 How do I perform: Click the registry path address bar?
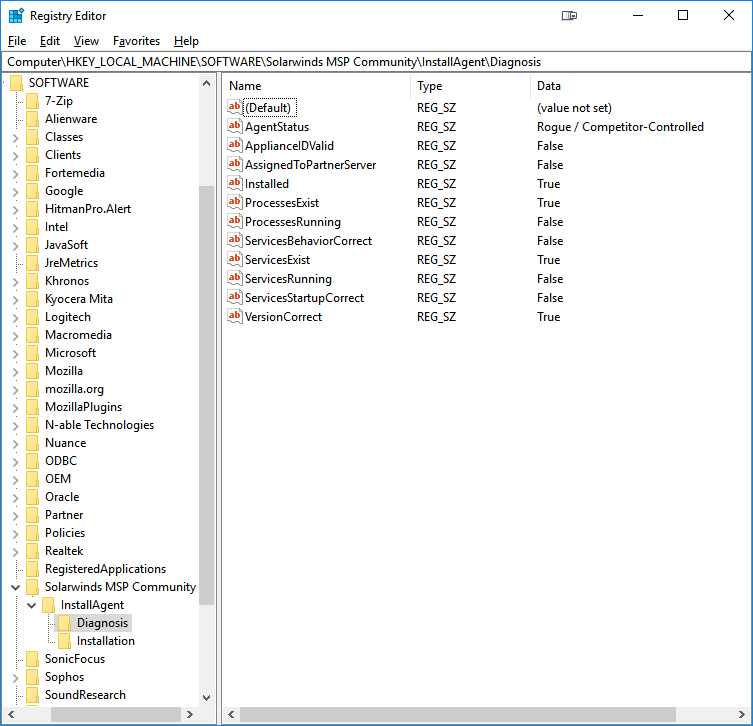pyautogui.click(x=376, y=62)
